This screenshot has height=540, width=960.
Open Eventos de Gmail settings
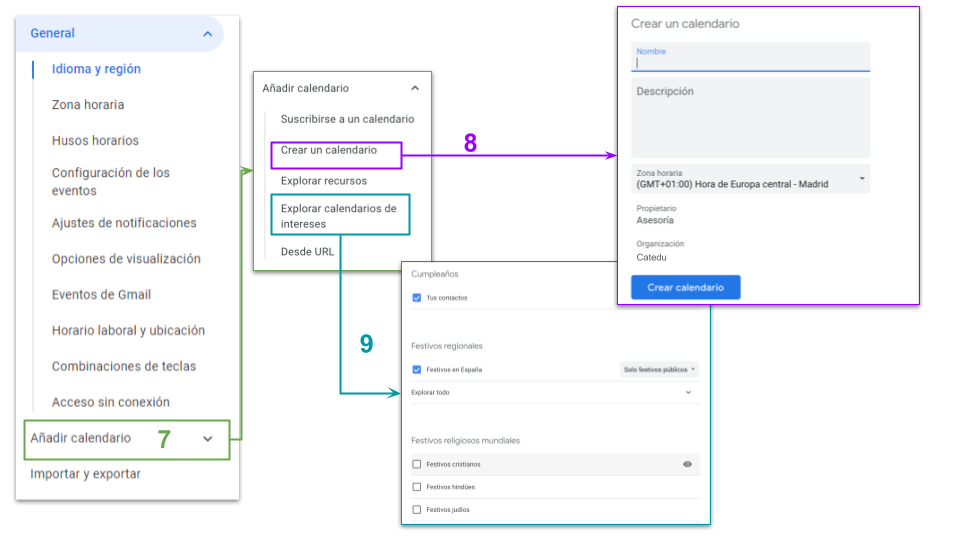pos(101,294)
